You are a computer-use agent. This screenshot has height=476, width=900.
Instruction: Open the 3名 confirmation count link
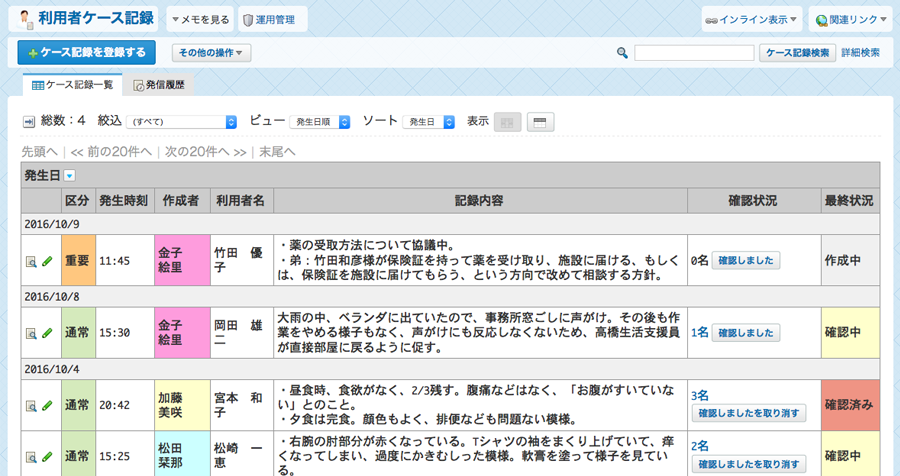700,396
